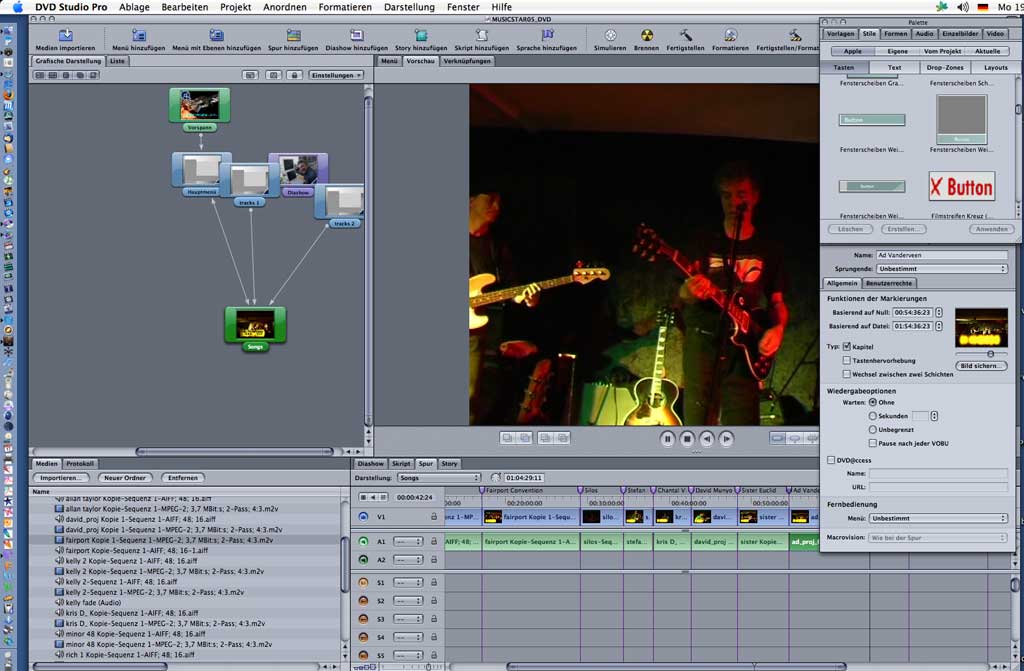Viewport: 1024px width, 671px height.
Task: Switch to the Verknüpfungen tab
Action: pyautogui.click(x=467, y=61)
